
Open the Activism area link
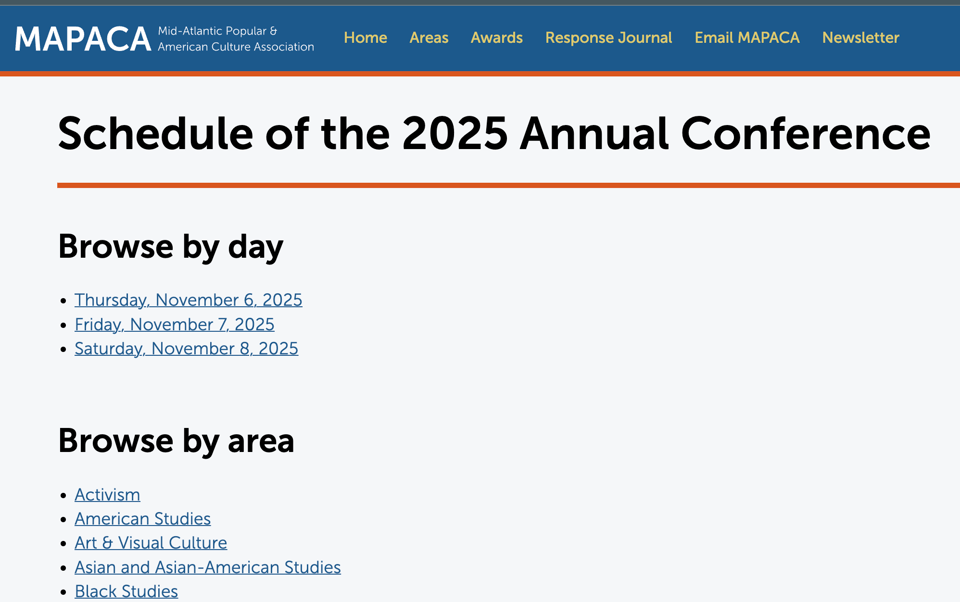tap(107, 495)
